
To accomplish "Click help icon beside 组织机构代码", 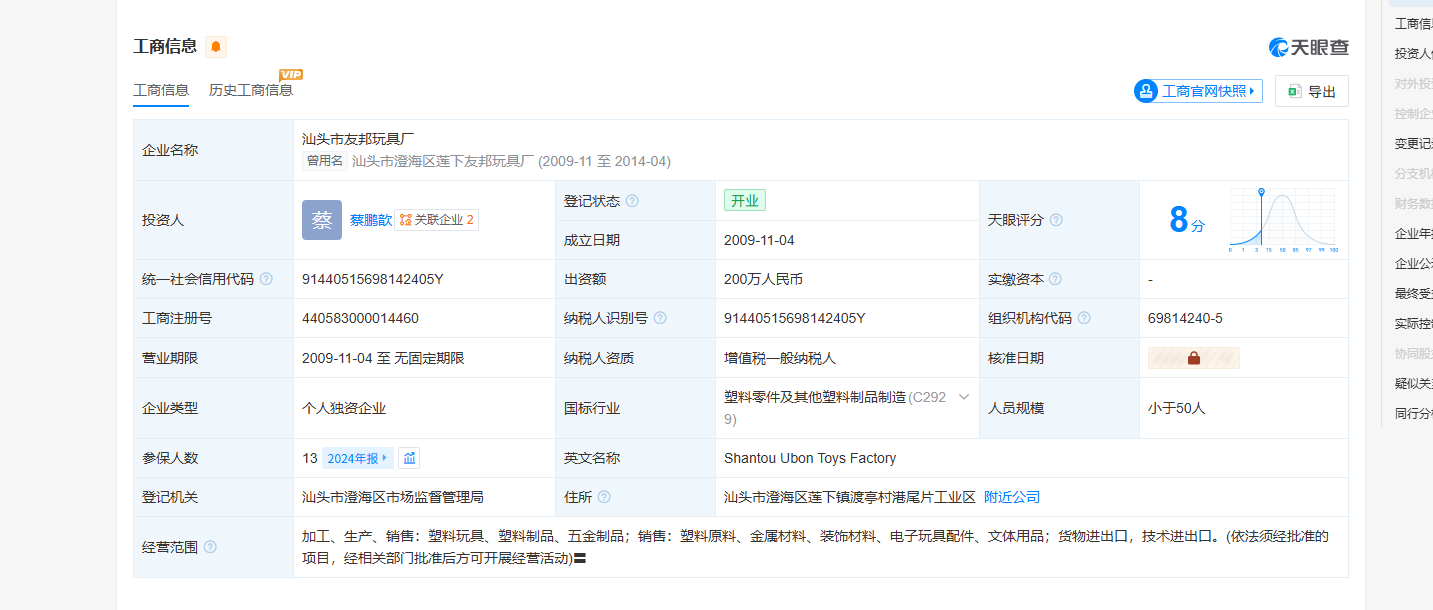I will (x=1084, y=318).
